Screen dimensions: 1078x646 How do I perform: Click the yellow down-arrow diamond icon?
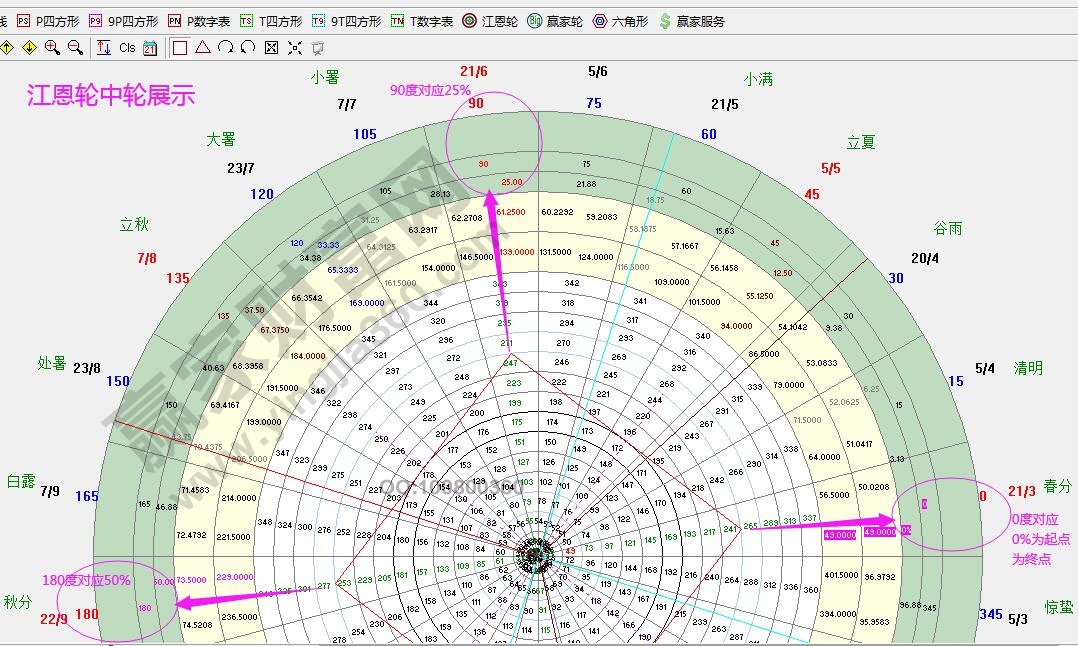(x=29, y=47)
